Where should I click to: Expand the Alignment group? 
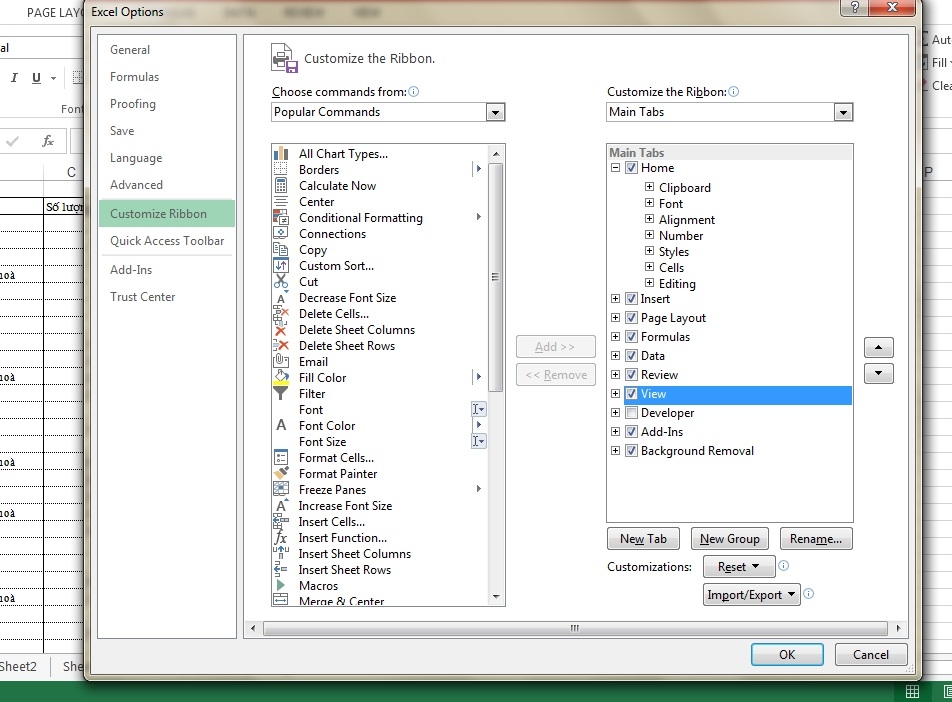point(649,219)
